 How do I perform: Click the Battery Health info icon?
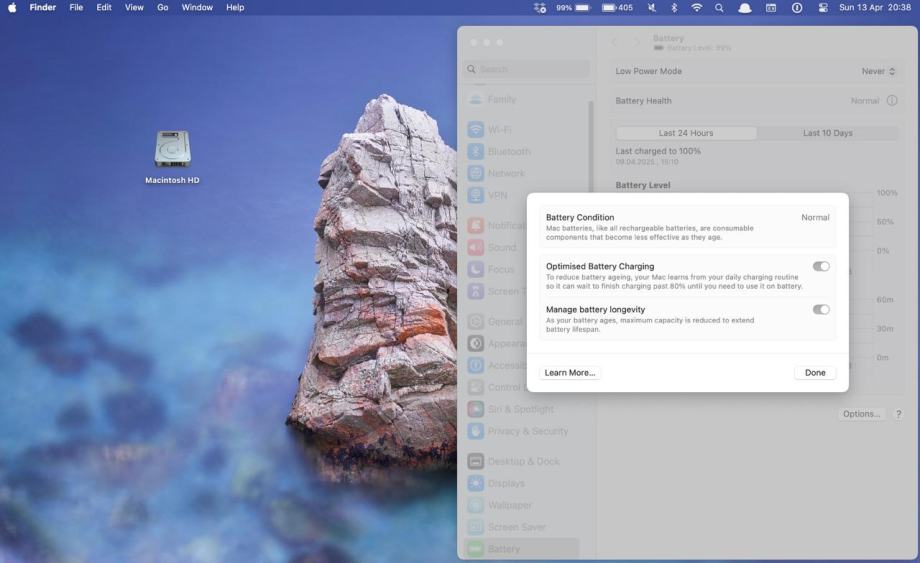[x=892, y=101]
